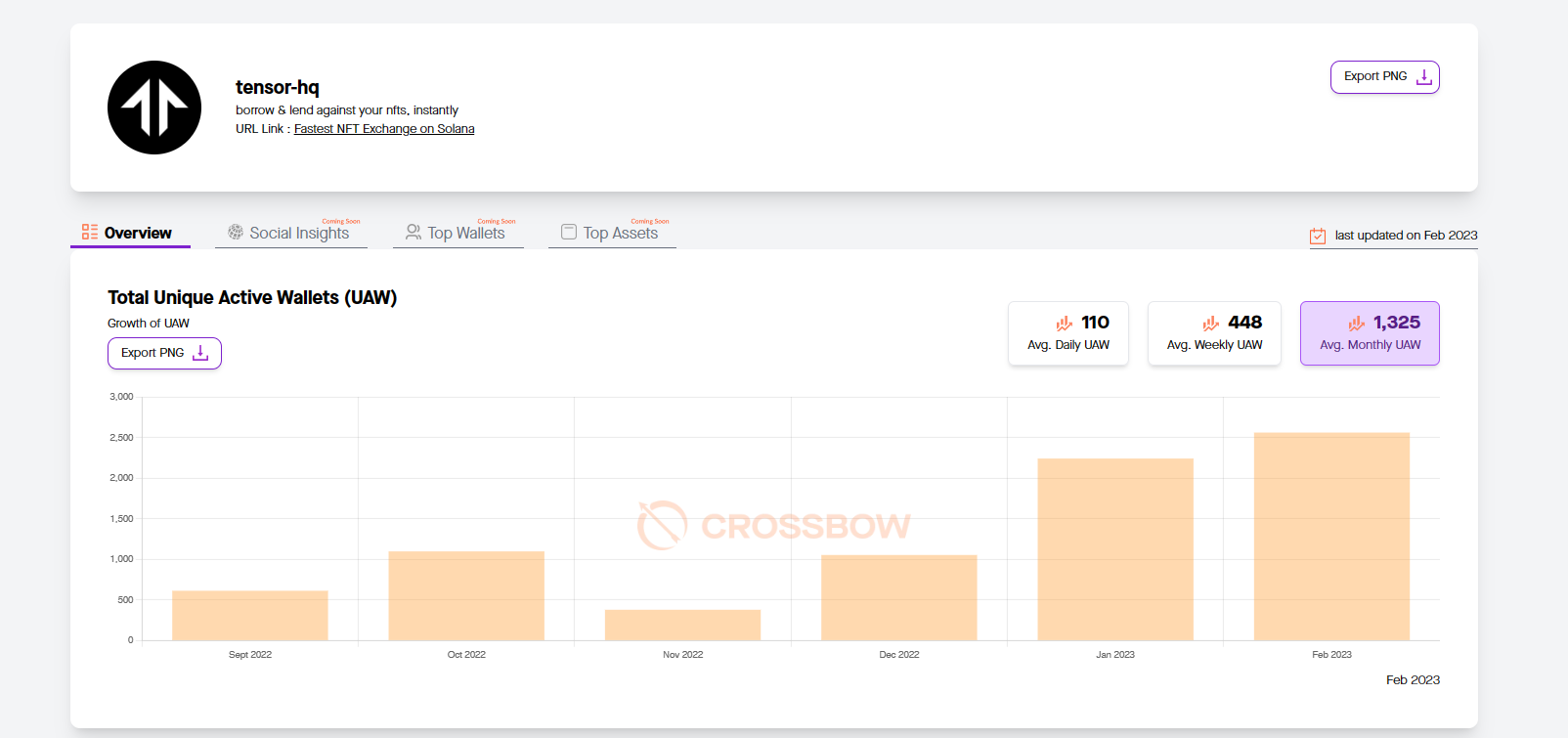Click the Jan 2023 bar in chart
Screen dimensions: 1568x738
click(x=1115, y=549)
